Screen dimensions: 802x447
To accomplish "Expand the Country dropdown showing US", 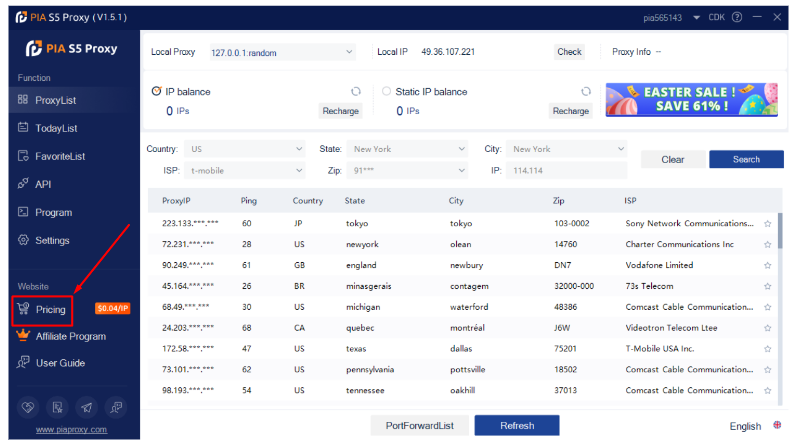I will click(244, 149).
